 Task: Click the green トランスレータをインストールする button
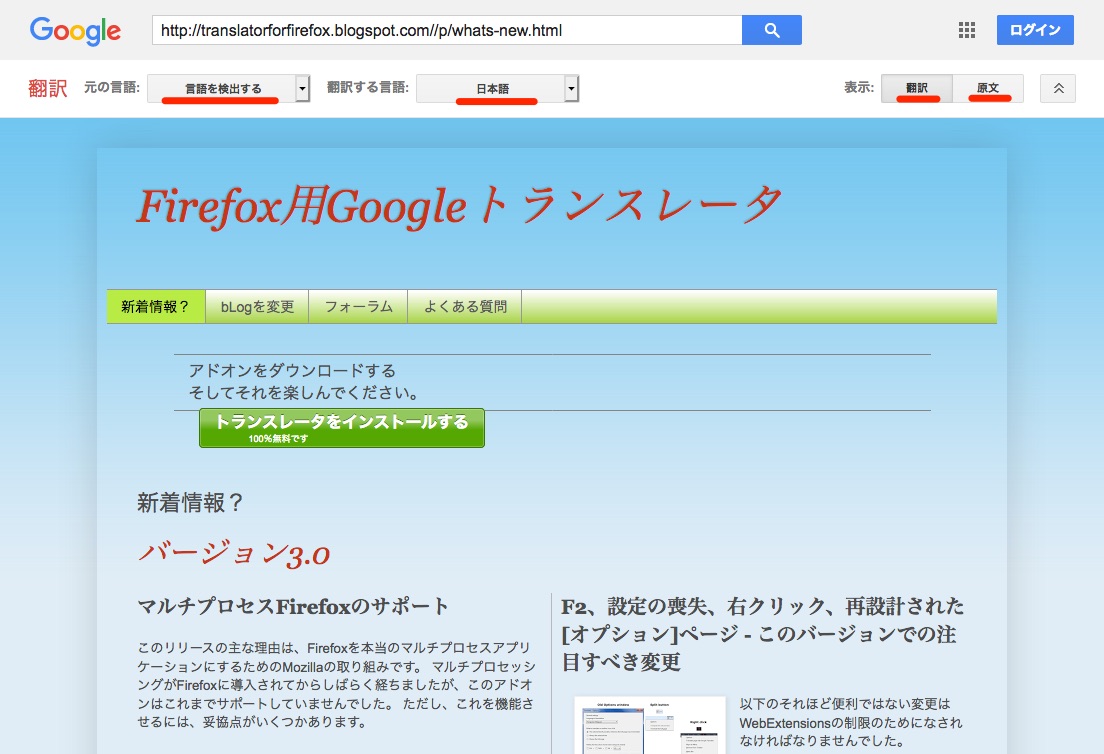coord(341,428)
